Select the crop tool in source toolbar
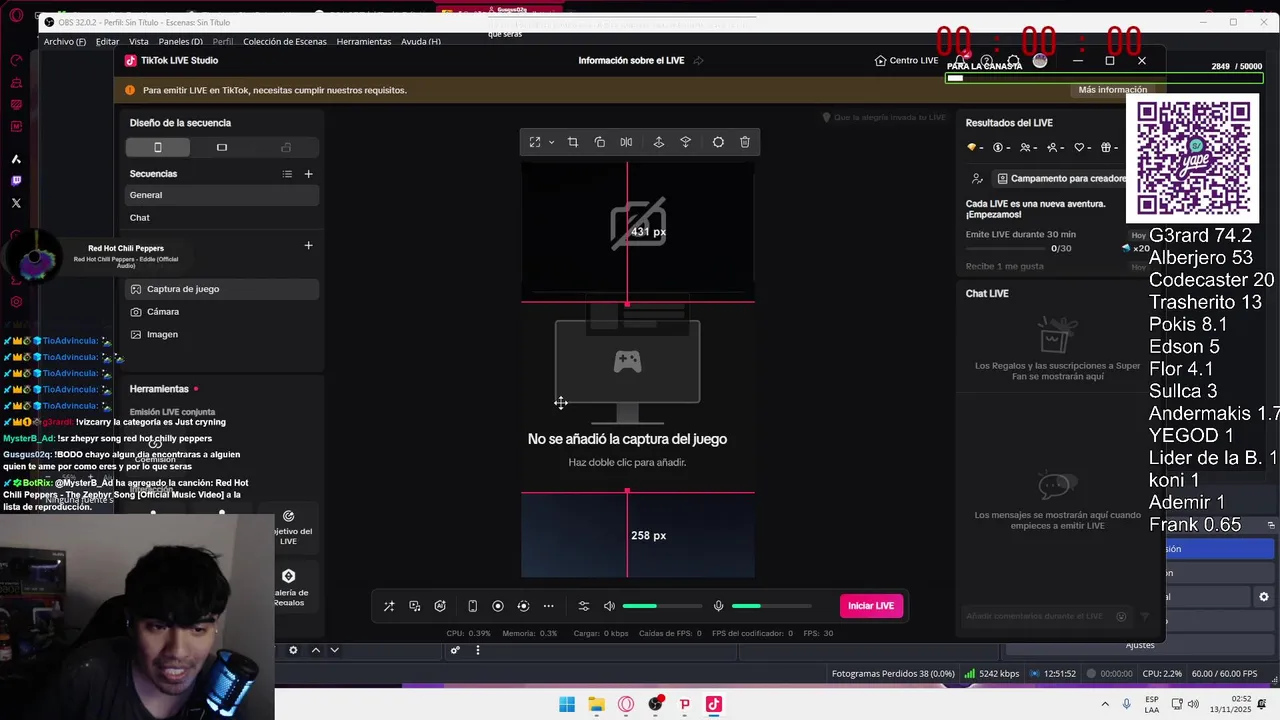The height and width of the screenshot is (720, 1280). coord(573,142)
